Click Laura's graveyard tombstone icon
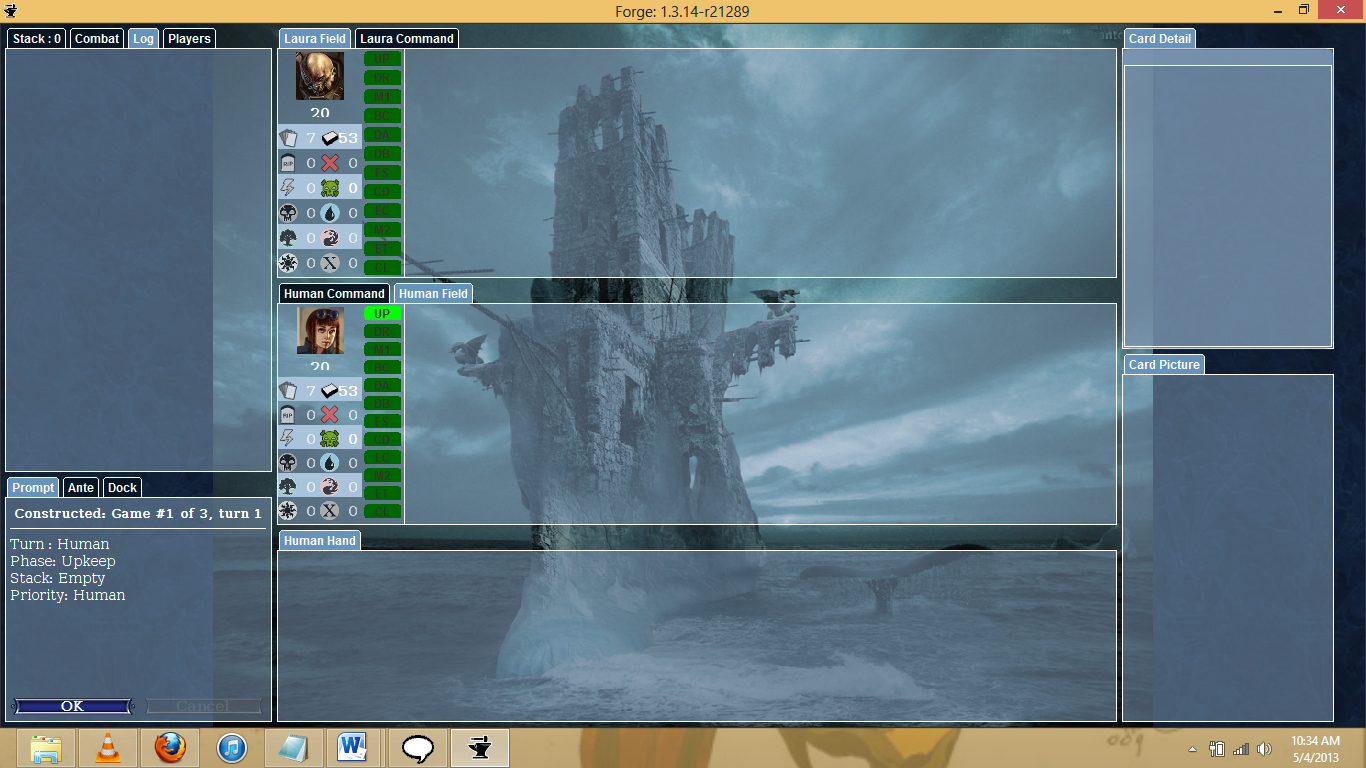Screen dimensions: 1366x768 (x=288, y=163)
